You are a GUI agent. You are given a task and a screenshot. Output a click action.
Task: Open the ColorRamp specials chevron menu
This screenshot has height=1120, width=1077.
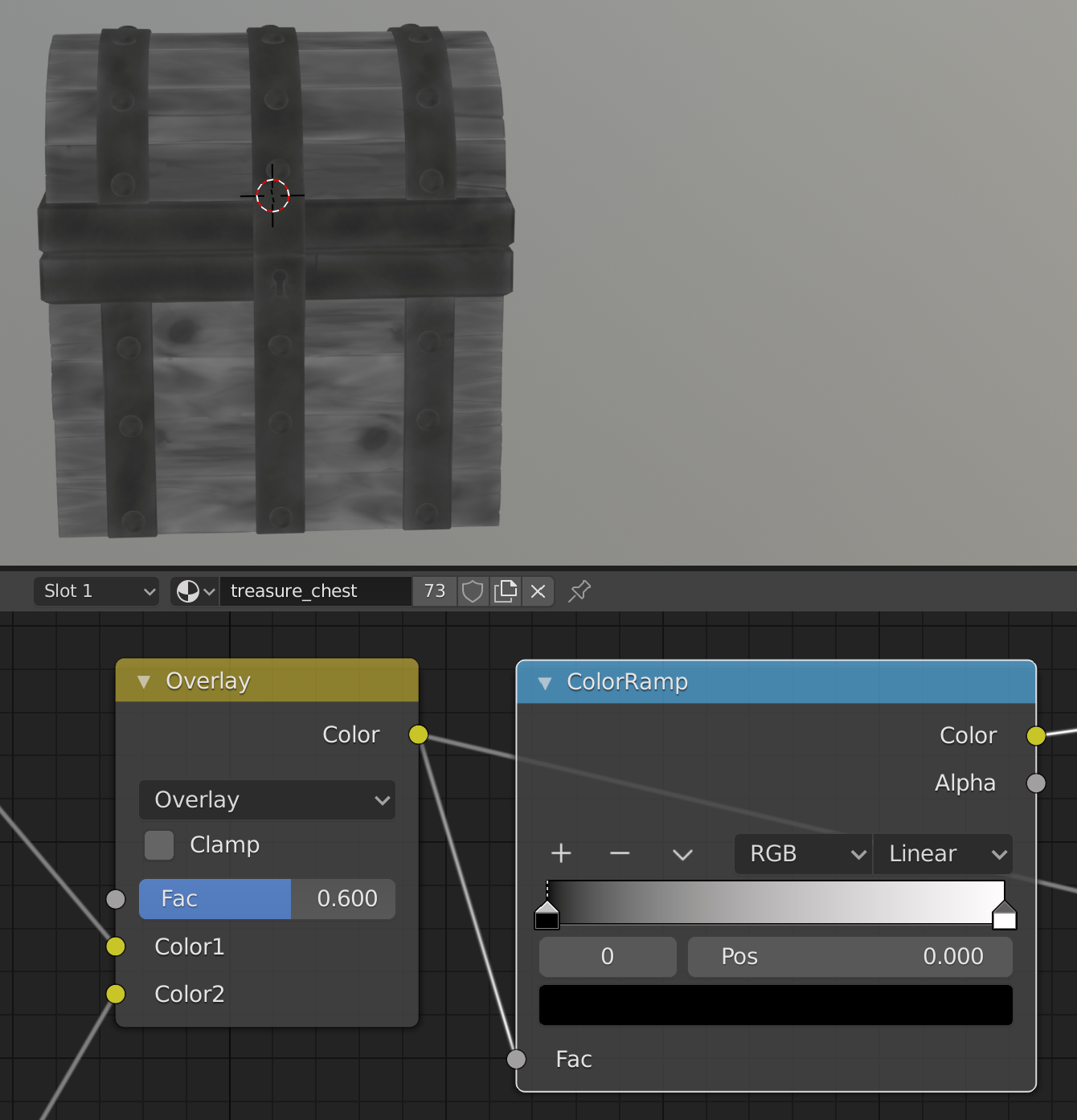click(682, 854)
